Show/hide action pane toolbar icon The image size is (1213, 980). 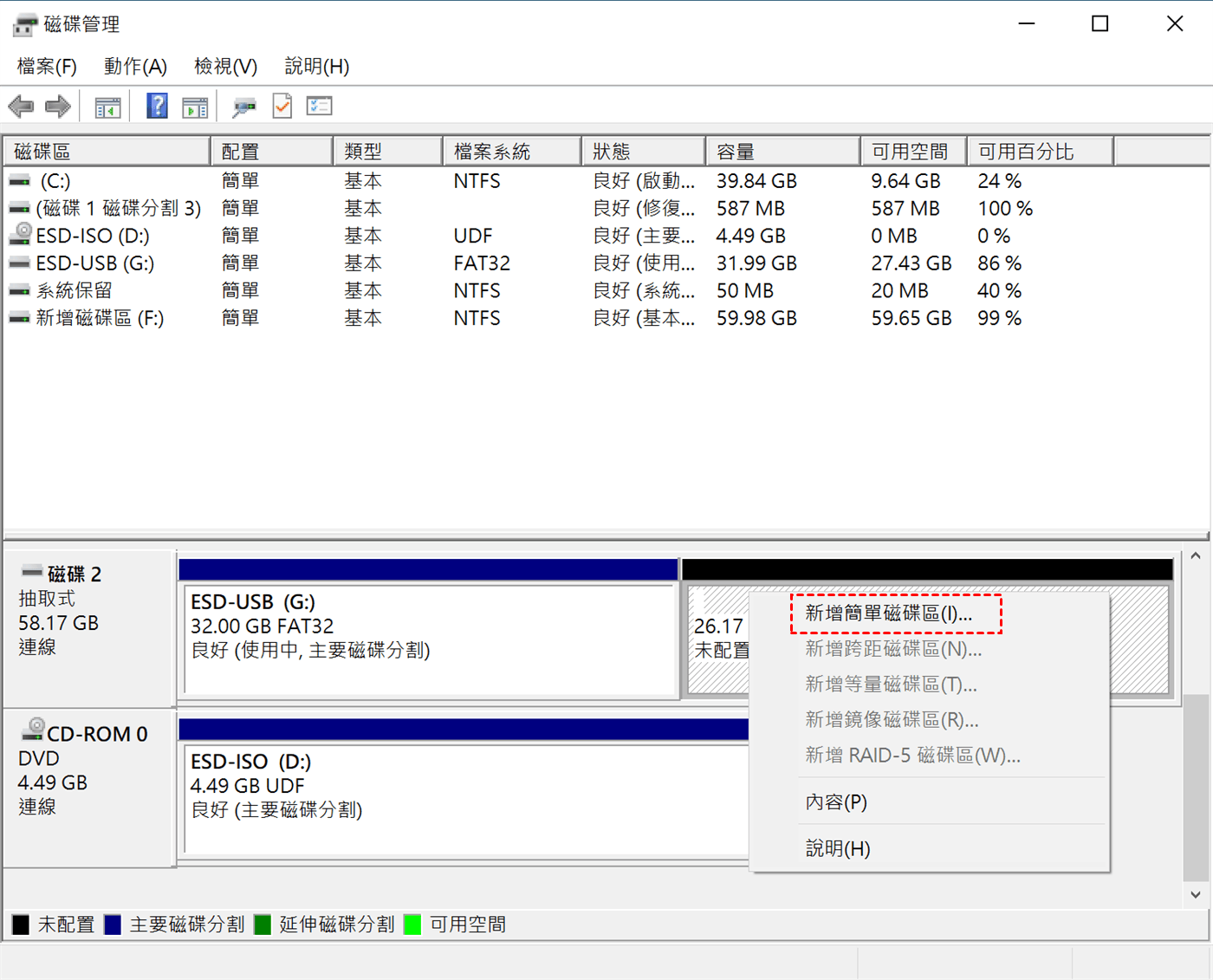coord(195,107)
